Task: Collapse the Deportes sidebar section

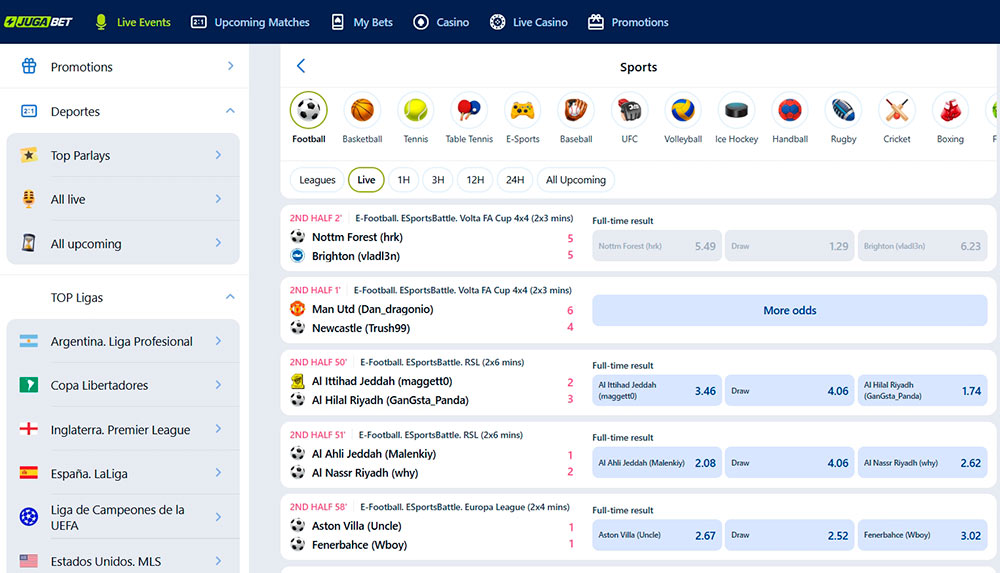Action: point(230,111)
